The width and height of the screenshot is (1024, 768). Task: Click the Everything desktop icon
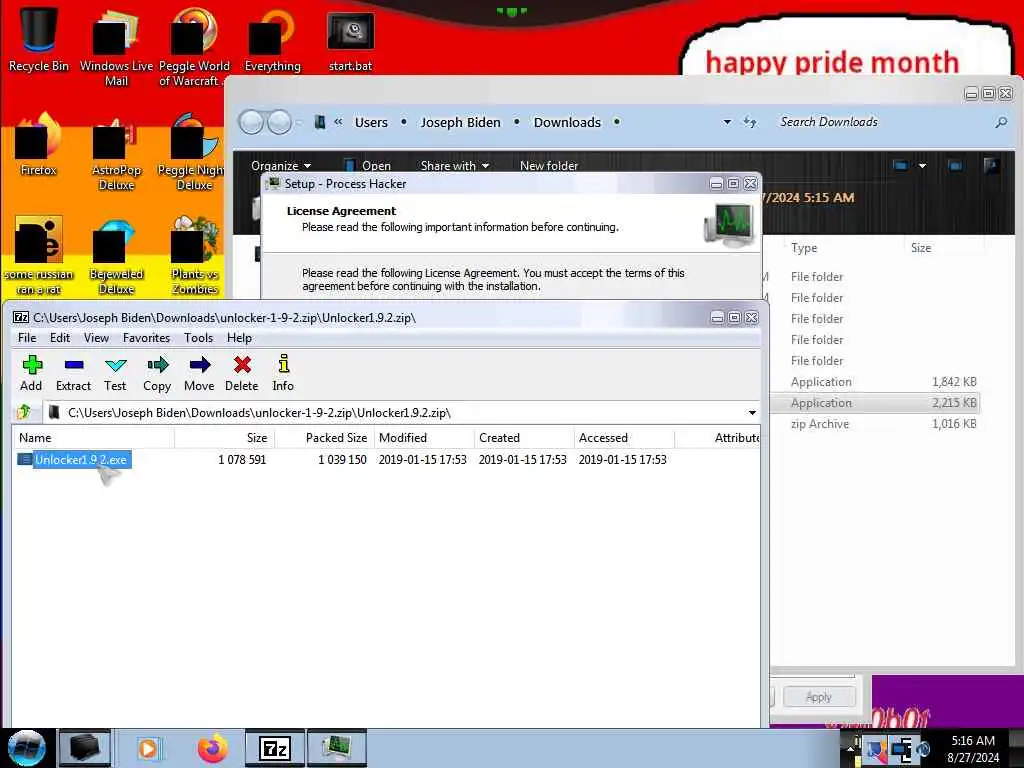pos(272,39)
